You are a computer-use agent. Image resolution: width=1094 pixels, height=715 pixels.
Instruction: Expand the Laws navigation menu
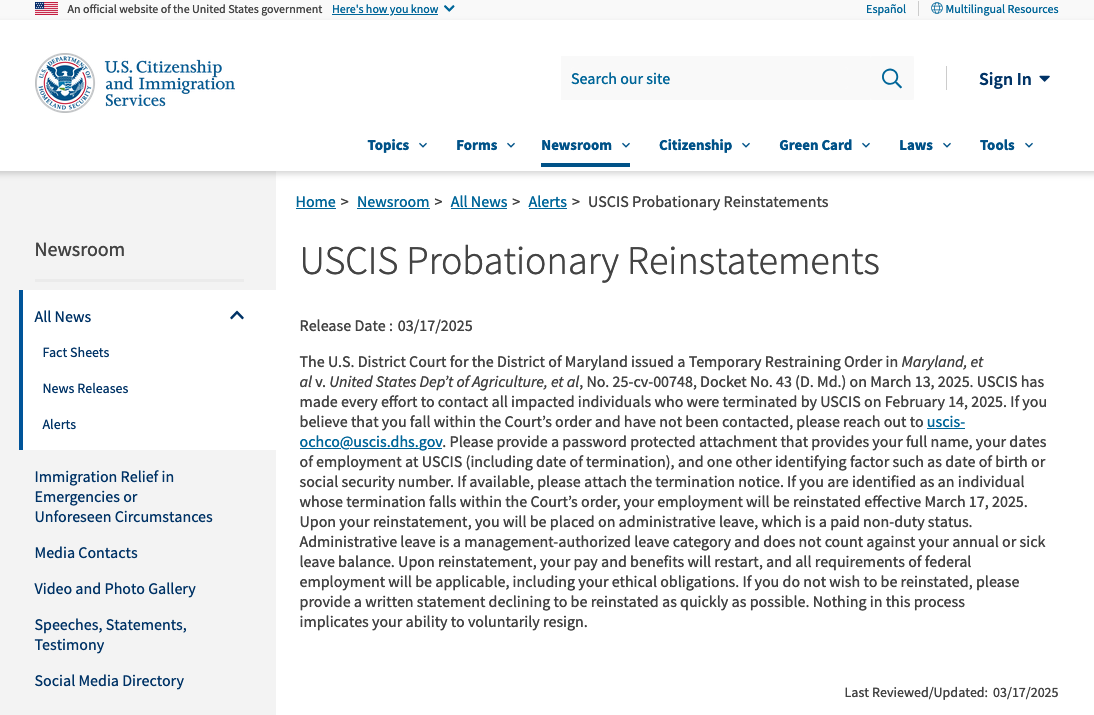pos(924,145)
